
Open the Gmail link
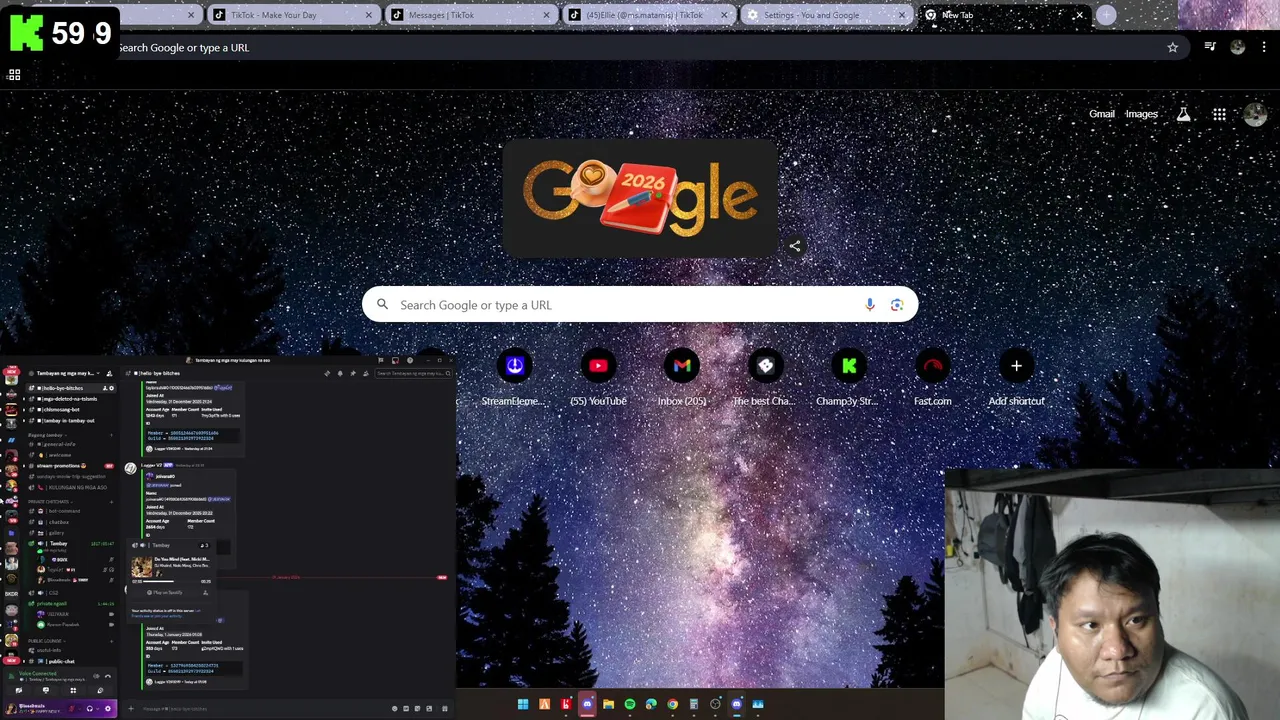pyautogui.click(x=1102, y=114)
